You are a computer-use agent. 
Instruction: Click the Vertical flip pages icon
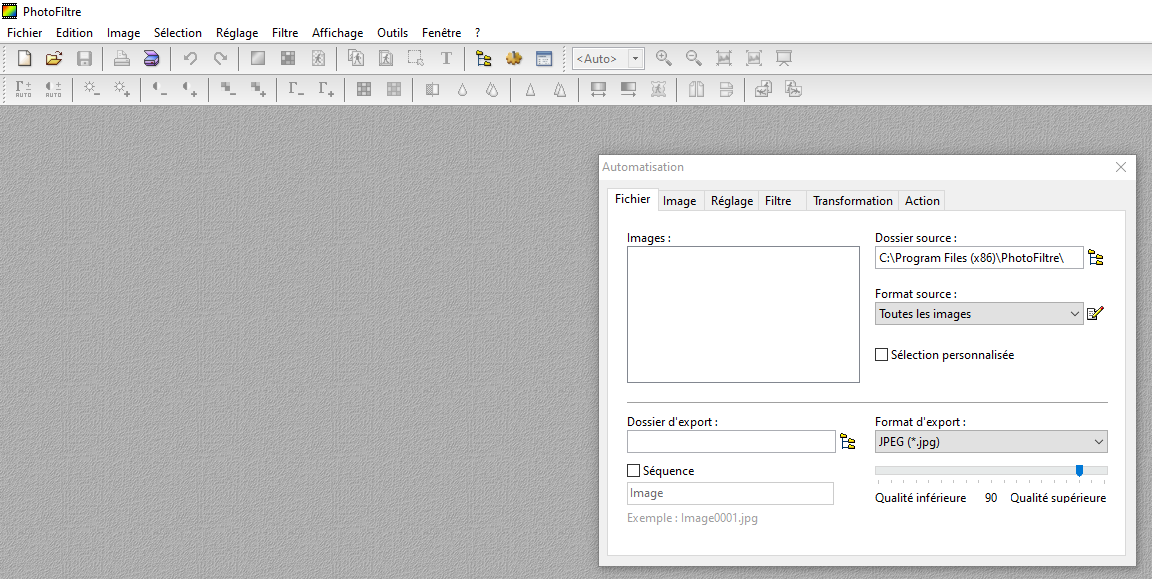(727, 90)
